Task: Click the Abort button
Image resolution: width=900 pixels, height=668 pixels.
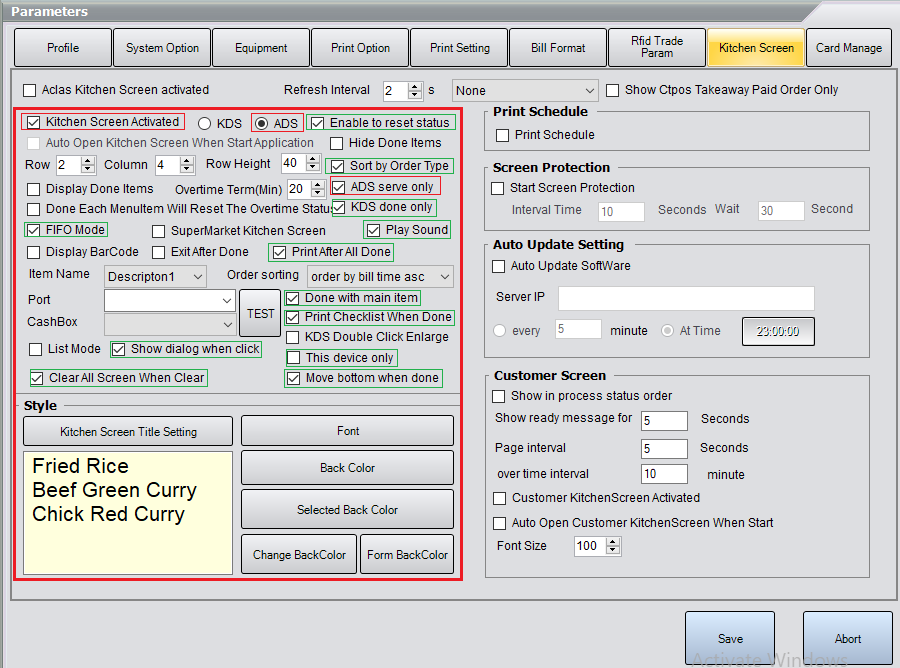Action: coord(848,638)
